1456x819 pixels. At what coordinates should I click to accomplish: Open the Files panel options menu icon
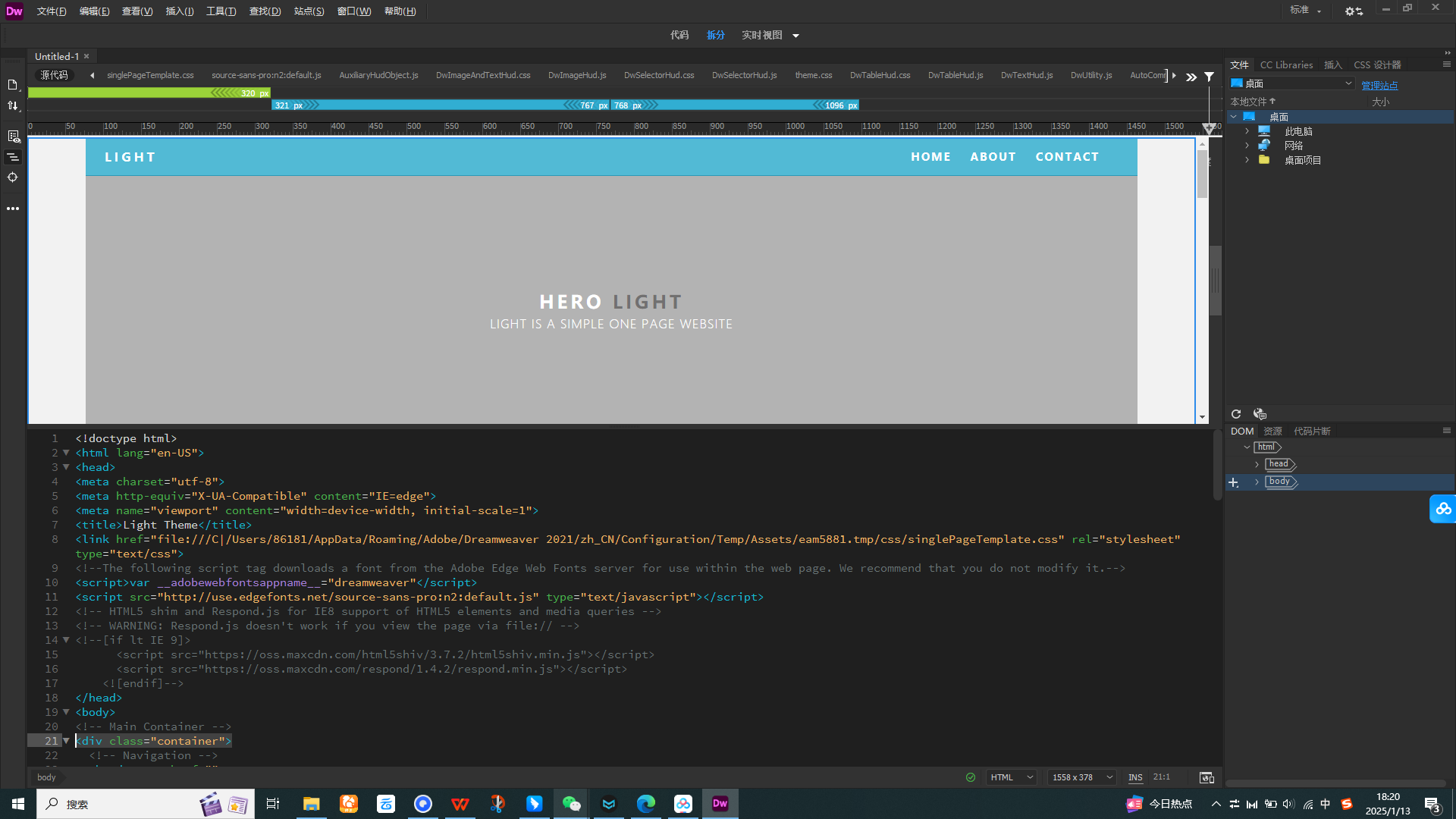[1447, 64]
